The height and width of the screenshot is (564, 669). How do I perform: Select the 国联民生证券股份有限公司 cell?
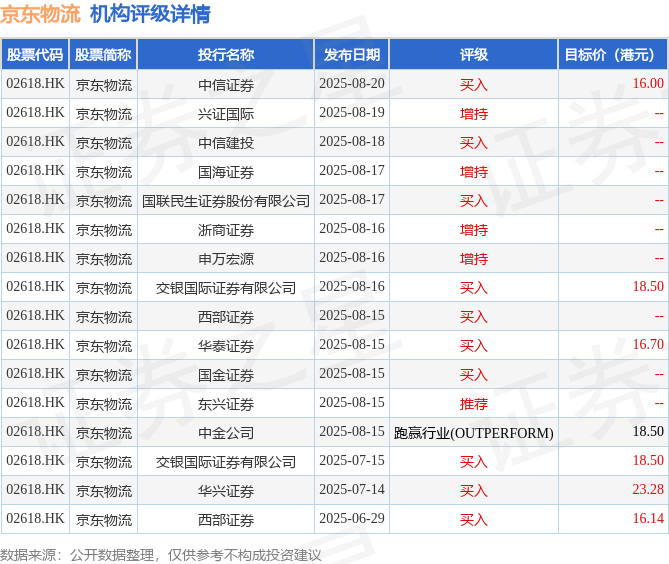(226, 201)
